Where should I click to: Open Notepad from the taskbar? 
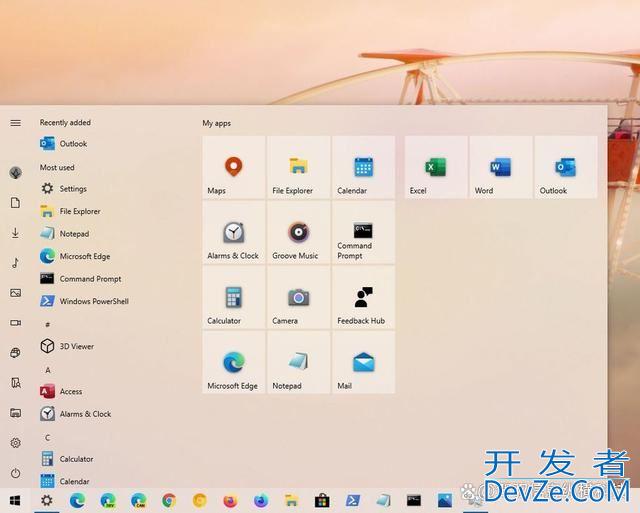tap(383, 500)
